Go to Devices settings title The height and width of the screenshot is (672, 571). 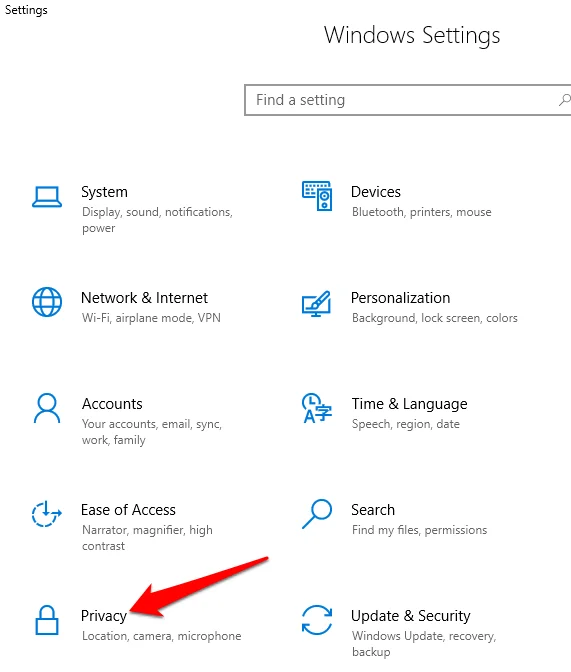pos(376,192)
